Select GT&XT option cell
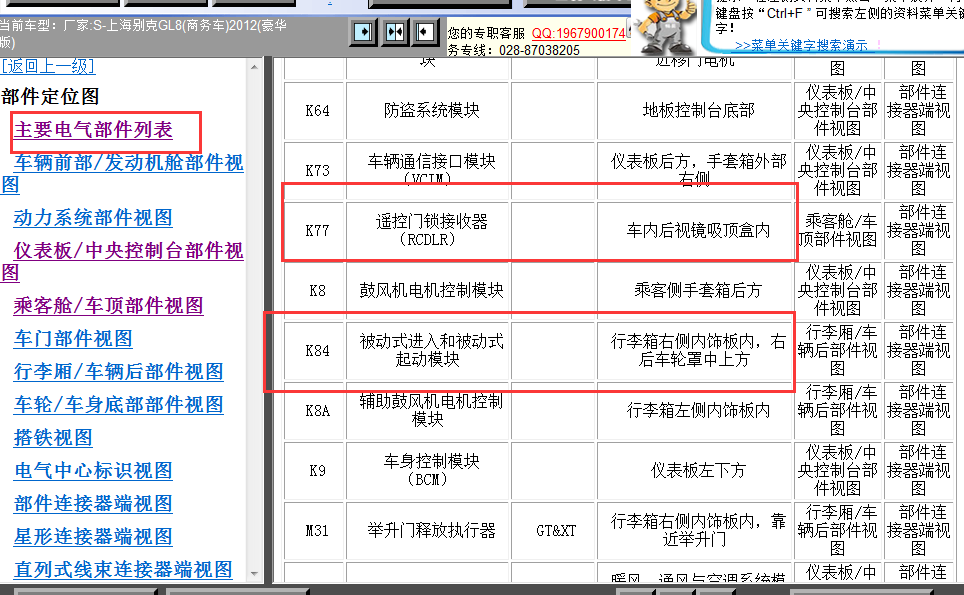 point(554,530)
